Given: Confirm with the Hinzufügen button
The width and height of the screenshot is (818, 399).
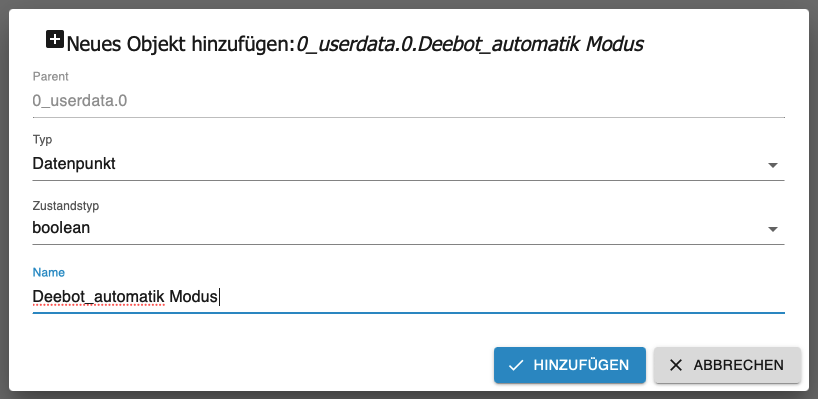Looking at the screenshot, I should [570, 365].
